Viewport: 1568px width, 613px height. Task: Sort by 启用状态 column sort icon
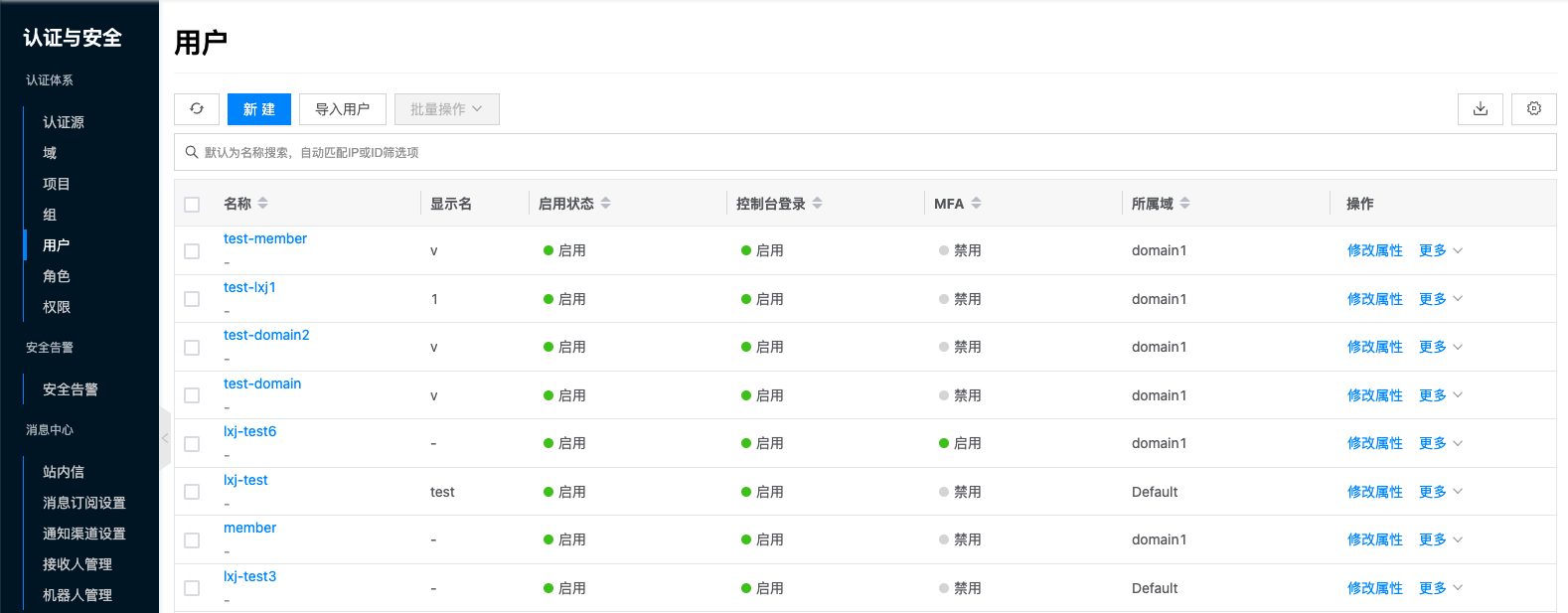click(x=606, y=204)
